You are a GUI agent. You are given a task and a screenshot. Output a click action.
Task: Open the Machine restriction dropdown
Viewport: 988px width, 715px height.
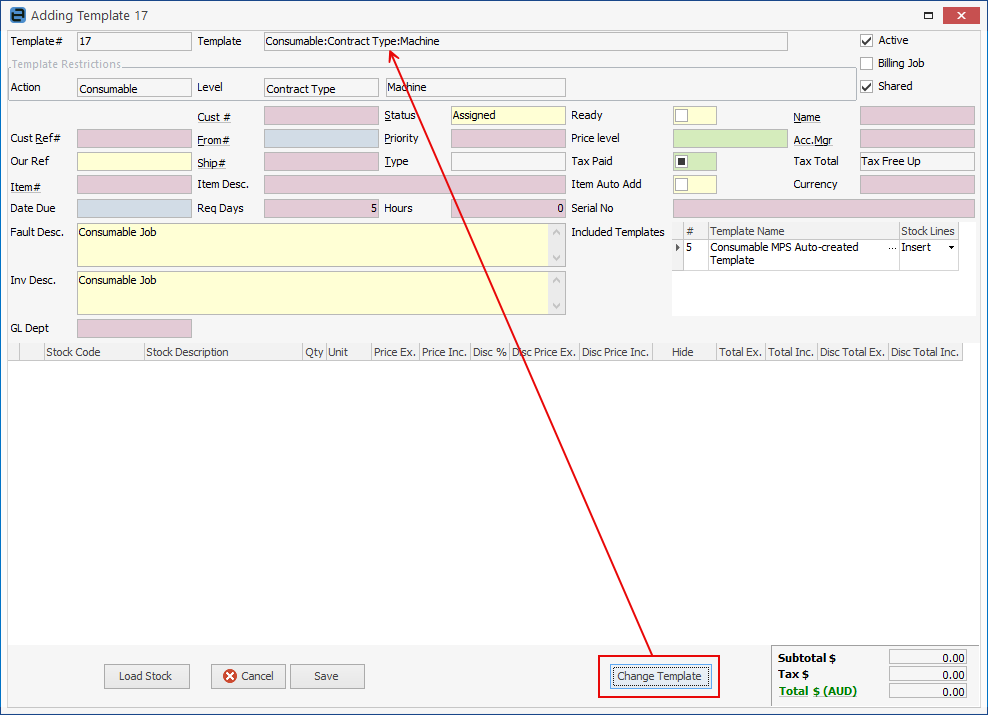[x=476, y=88]
